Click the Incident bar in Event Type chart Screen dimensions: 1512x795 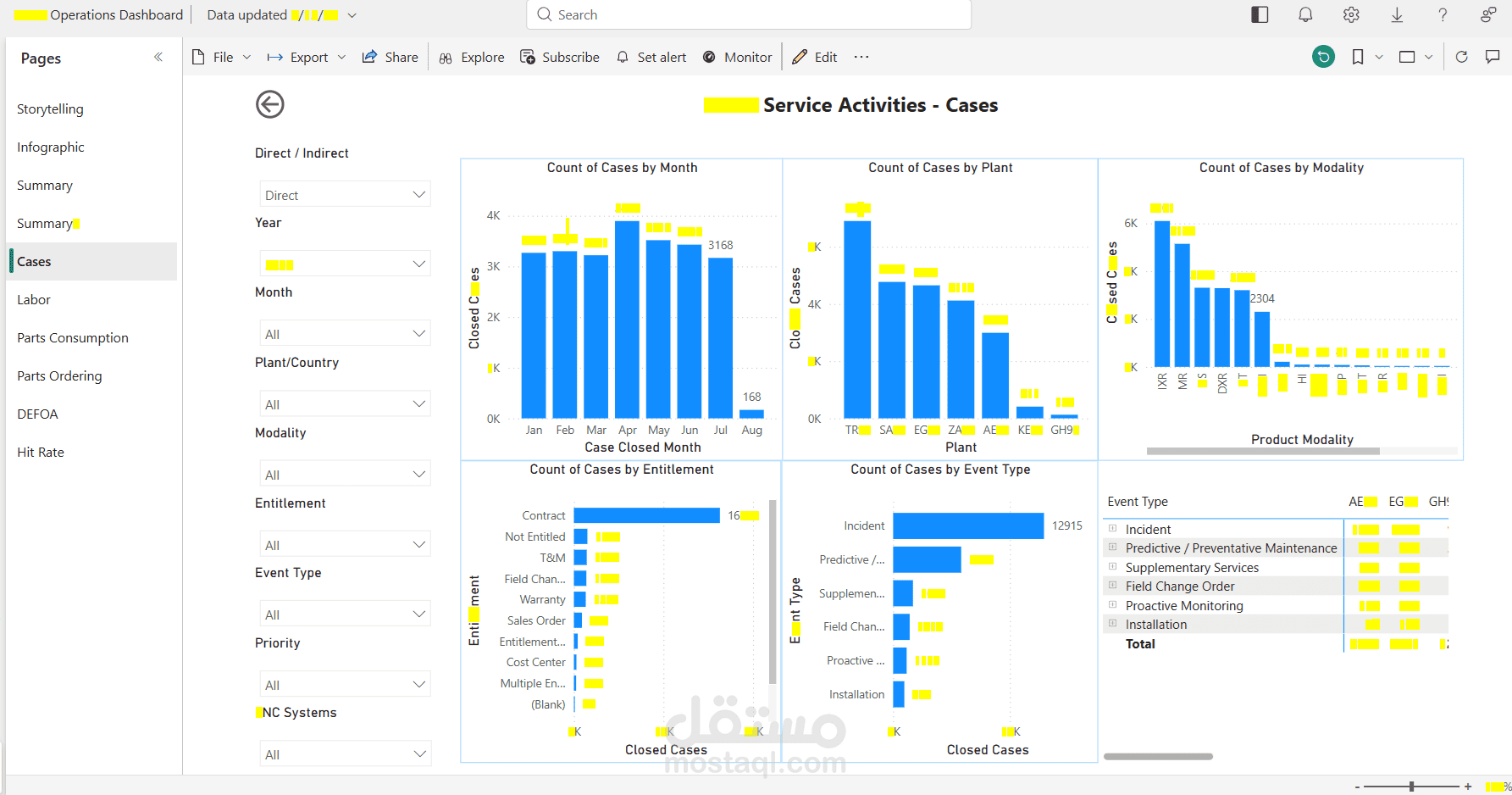[x=968, y=525]
